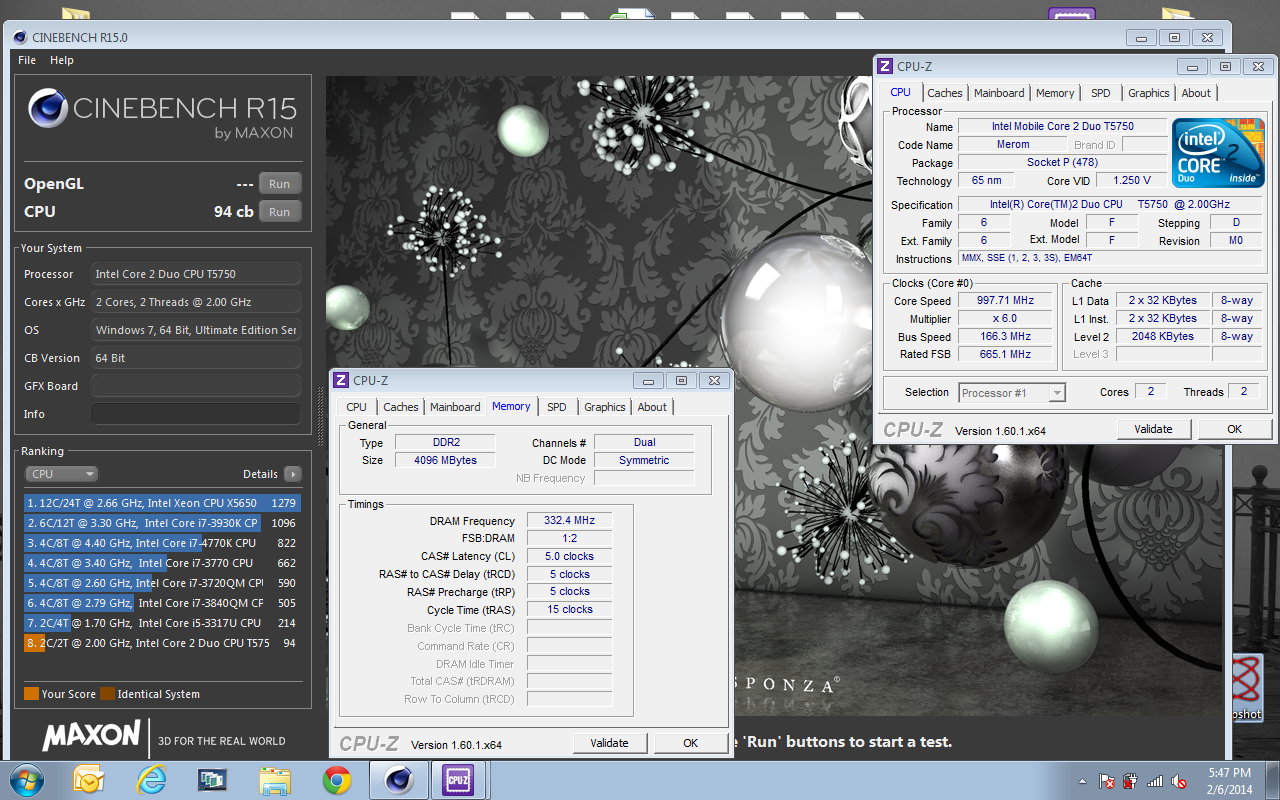Click OK in Memory CPU-Z window
Viewport: 1280px width, 800px height.
click(690, 743)
